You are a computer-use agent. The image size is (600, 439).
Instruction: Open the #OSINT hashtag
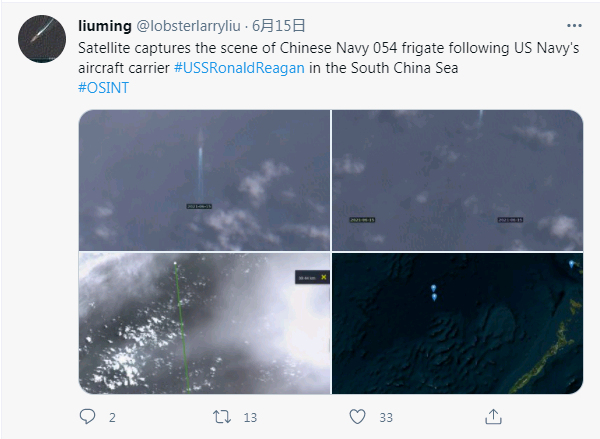[102, 87]
